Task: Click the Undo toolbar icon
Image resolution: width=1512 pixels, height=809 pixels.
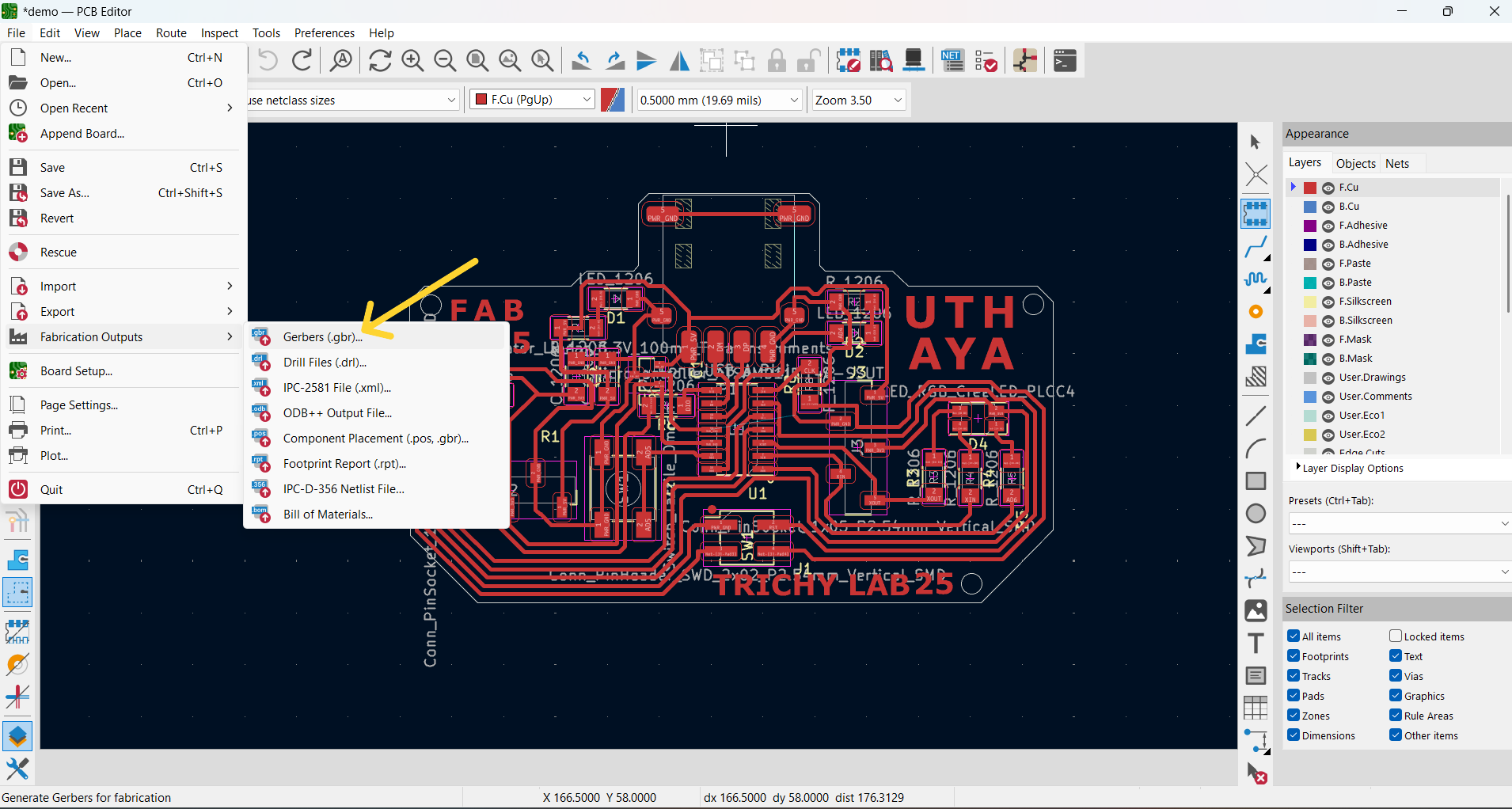Action: coord(268,60)
